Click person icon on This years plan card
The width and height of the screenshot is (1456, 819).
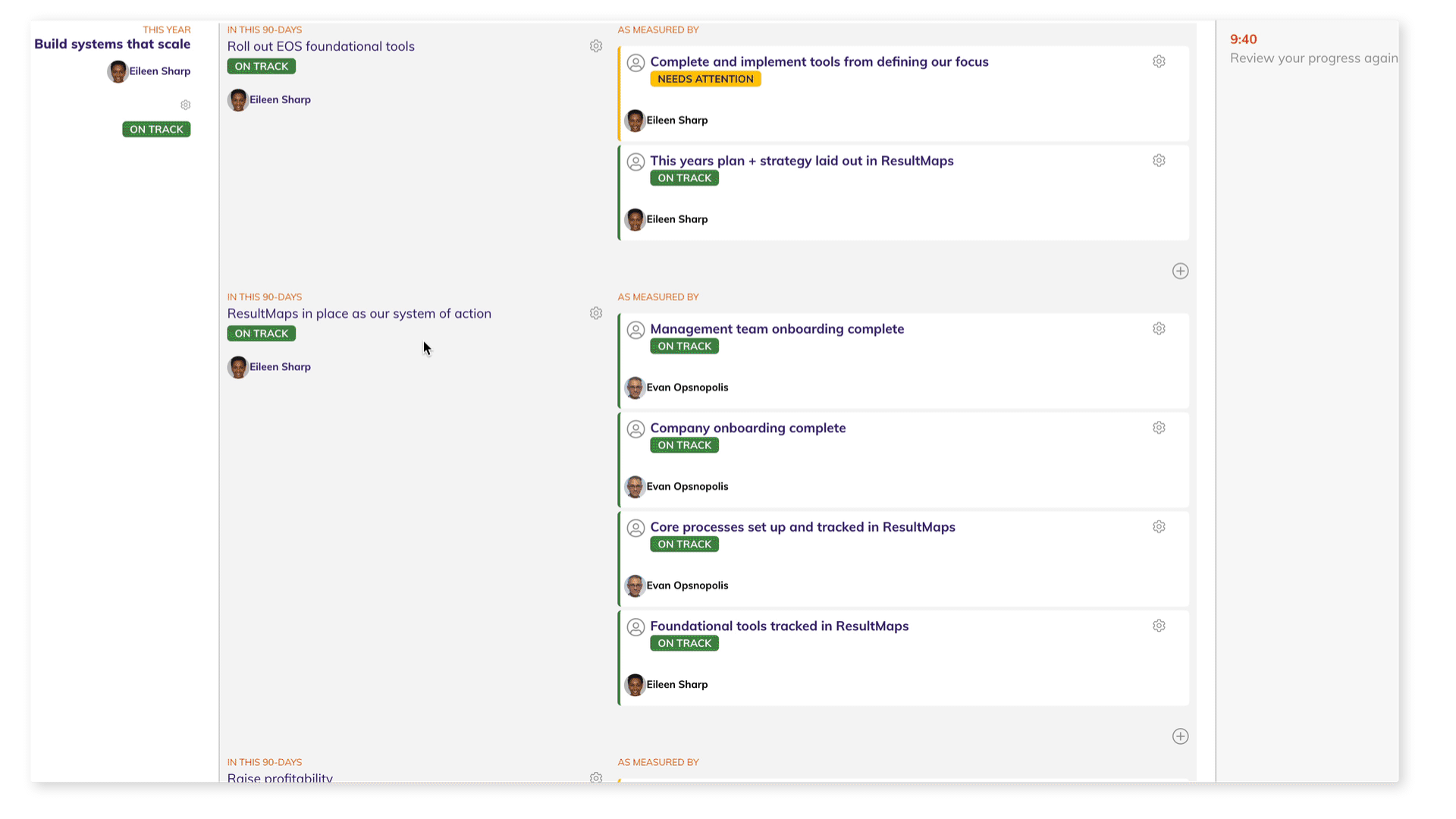[x=635, y=162]
